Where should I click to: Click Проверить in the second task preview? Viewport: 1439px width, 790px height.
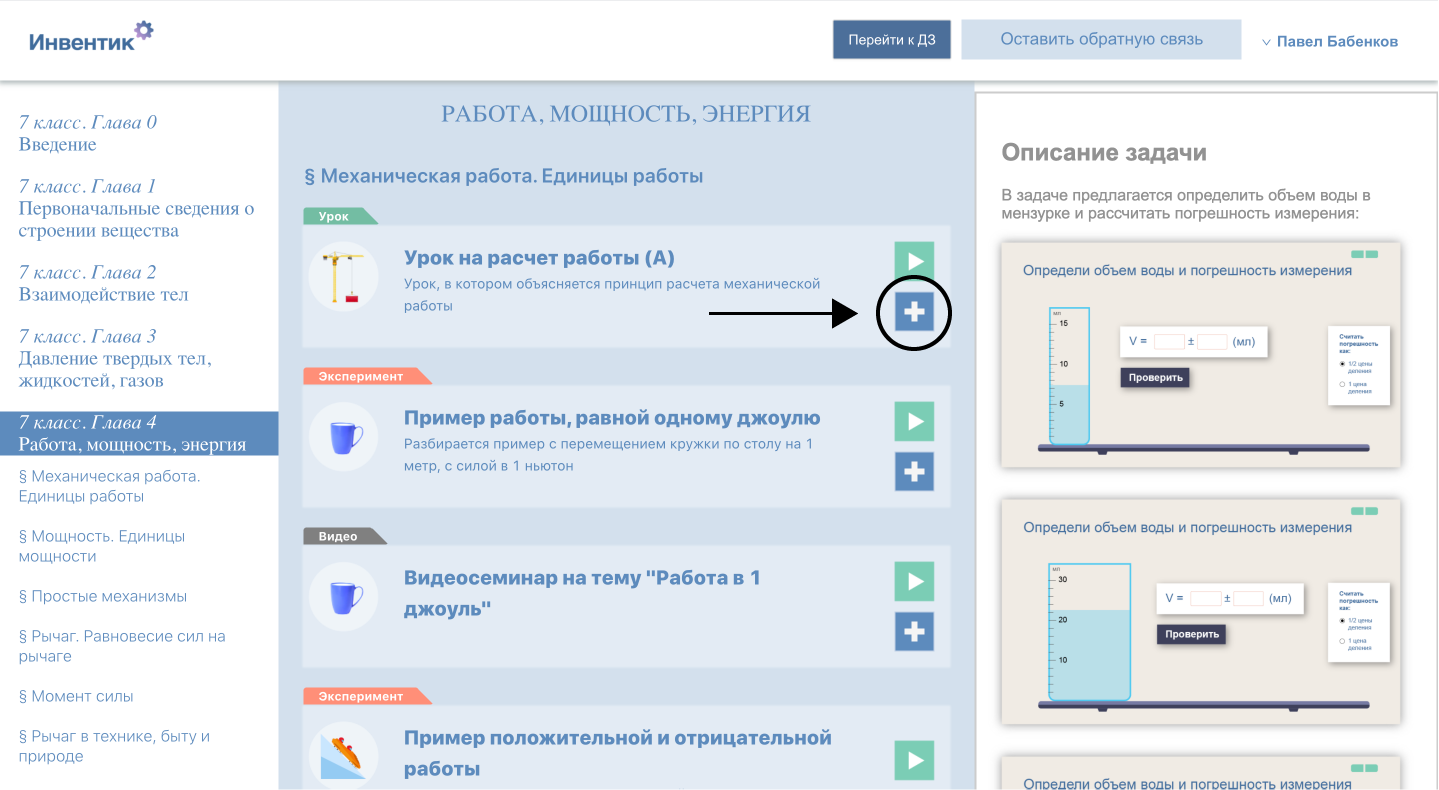tap(1191, 634)
